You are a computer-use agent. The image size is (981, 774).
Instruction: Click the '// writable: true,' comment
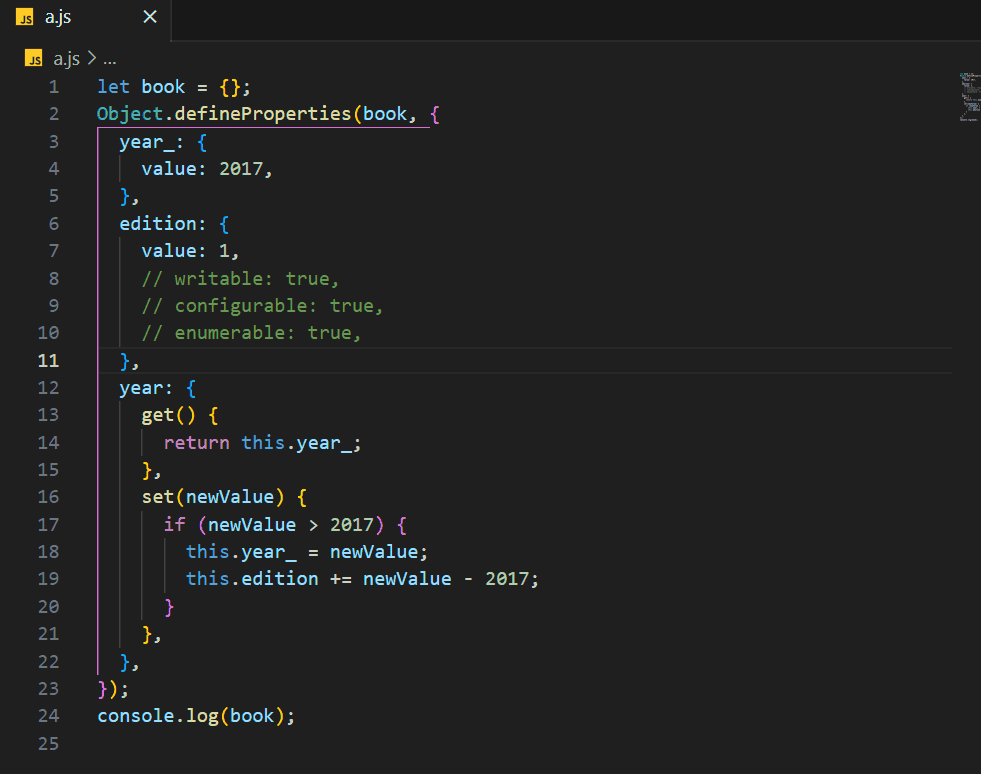coord(240,278)
